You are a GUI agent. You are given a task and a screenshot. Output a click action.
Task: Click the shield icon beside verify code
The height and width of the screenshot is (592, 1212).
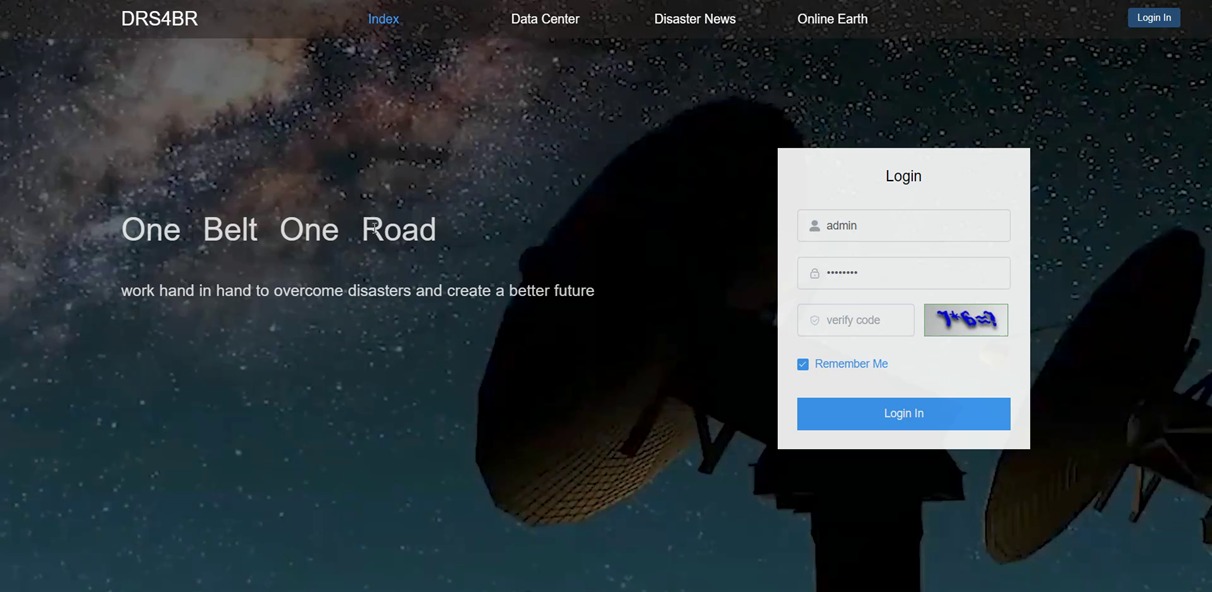[814, 320]
